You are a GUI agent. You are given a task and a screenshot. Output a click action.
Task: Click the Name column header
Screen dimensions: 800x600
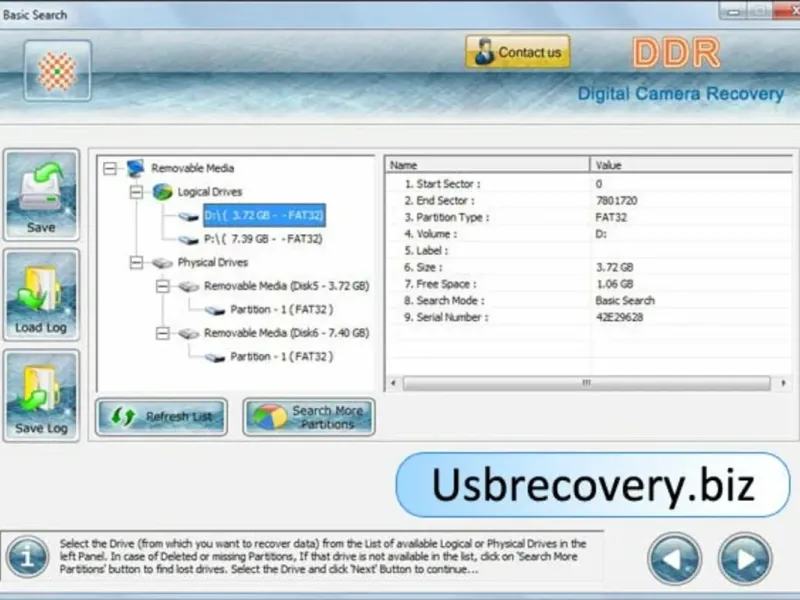[x=488, y=165]
